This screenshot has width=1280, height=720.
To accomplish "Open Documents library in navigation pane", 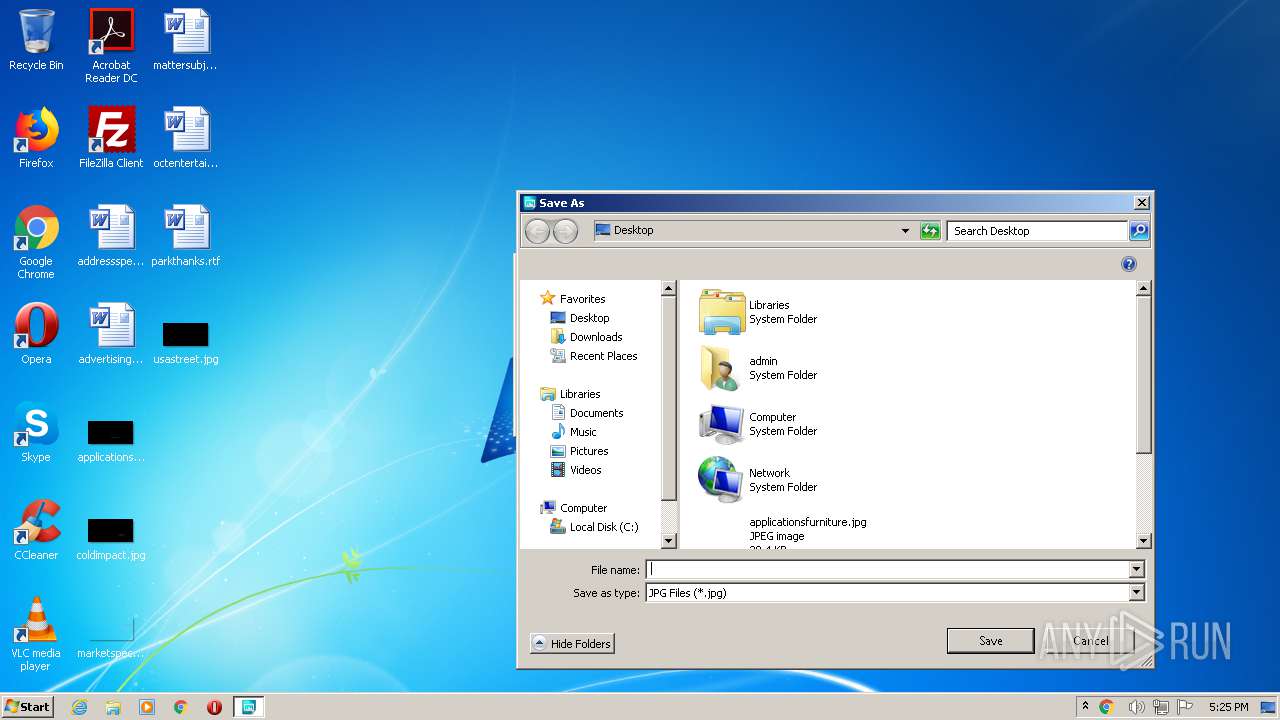I will [x=588, y=413].
